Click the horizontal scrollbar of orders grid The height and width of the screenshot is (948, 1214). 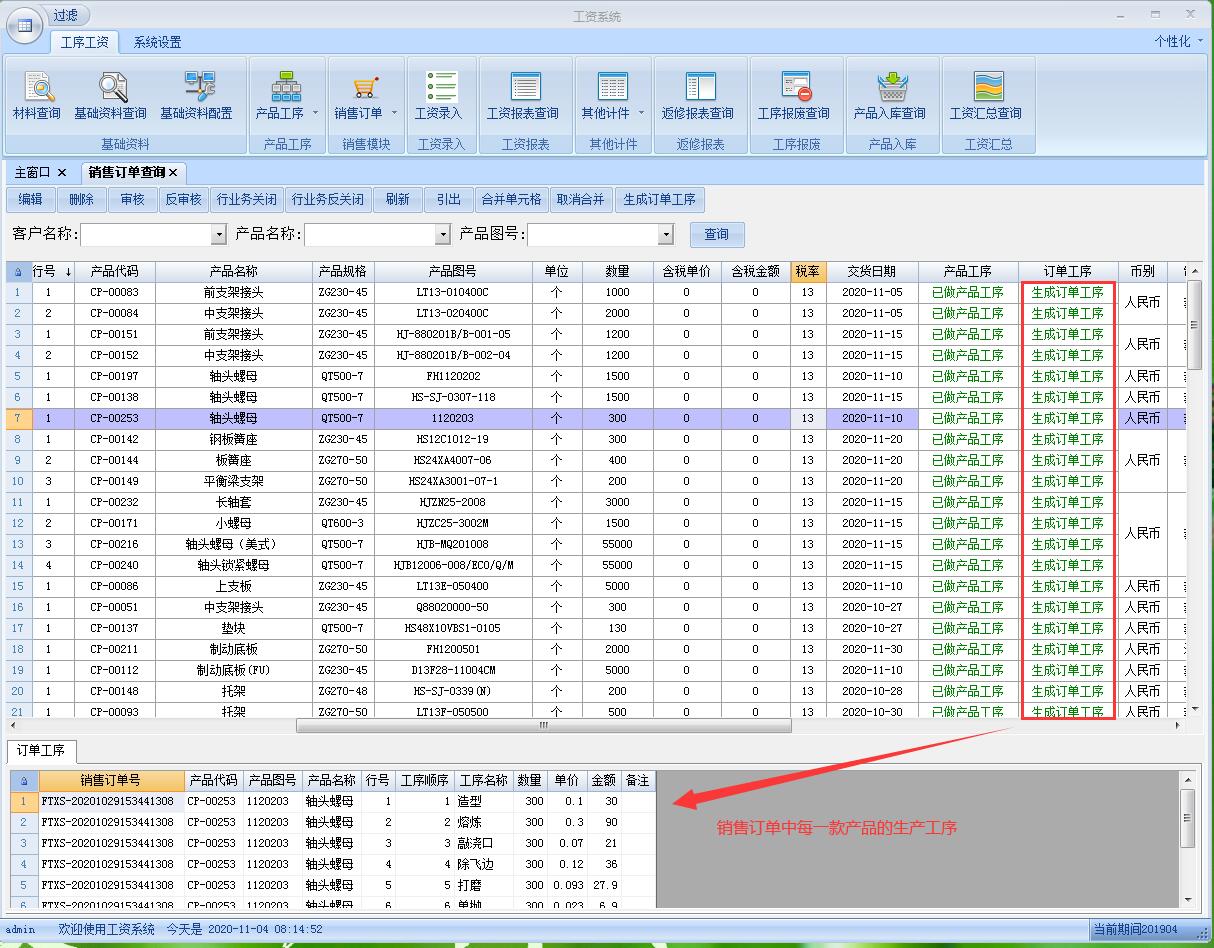[543, 726]
